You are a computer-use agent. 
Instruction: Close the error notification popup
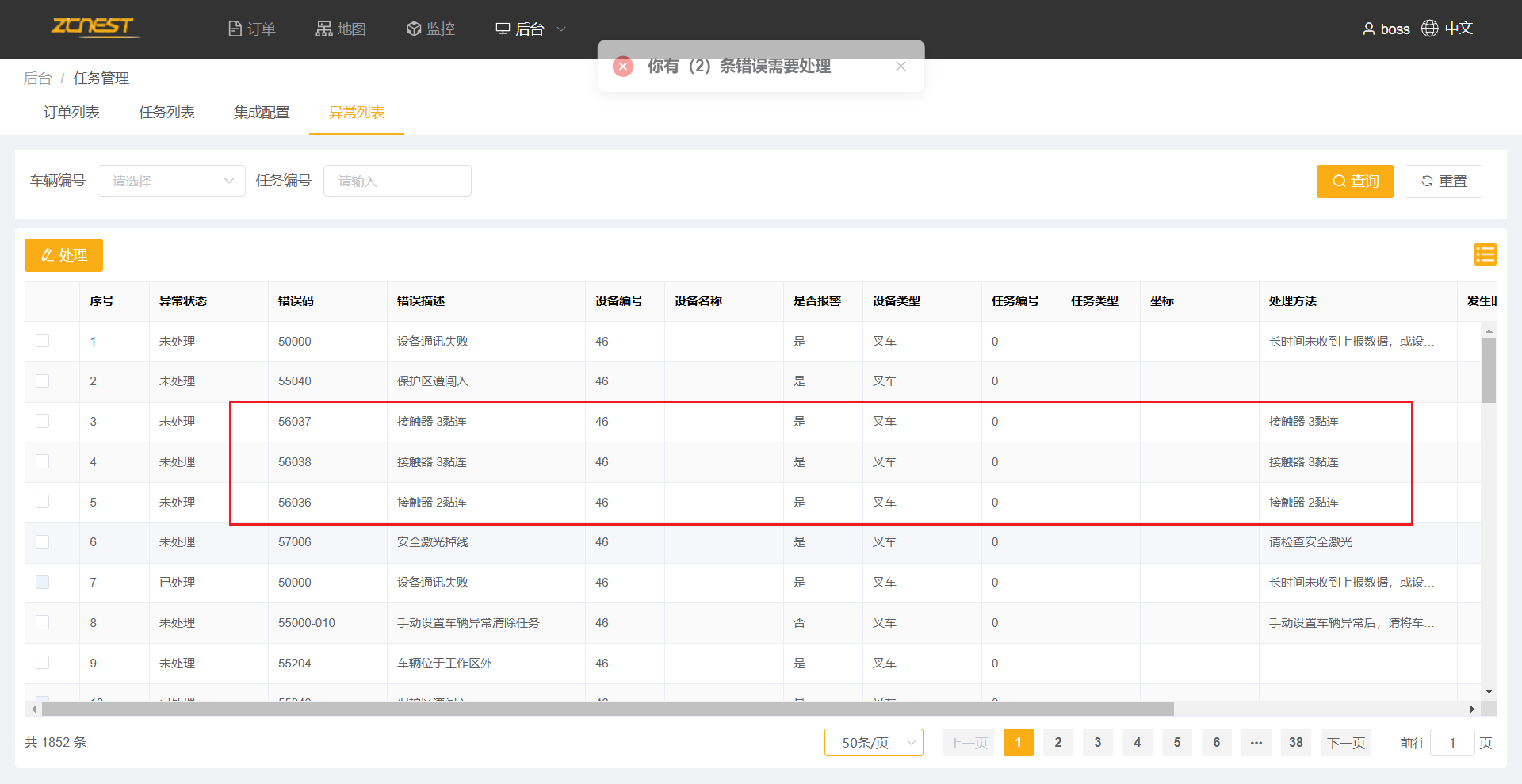click(901, 67)
